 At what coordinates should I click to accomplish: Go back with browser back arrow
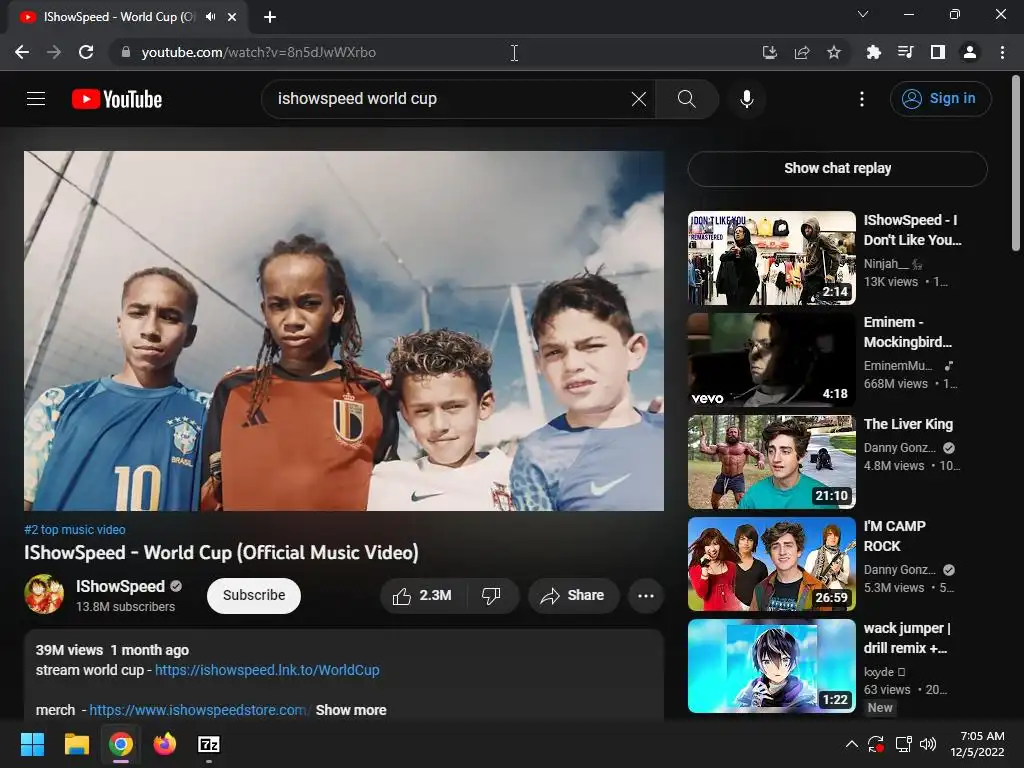(x=22, y=52)
